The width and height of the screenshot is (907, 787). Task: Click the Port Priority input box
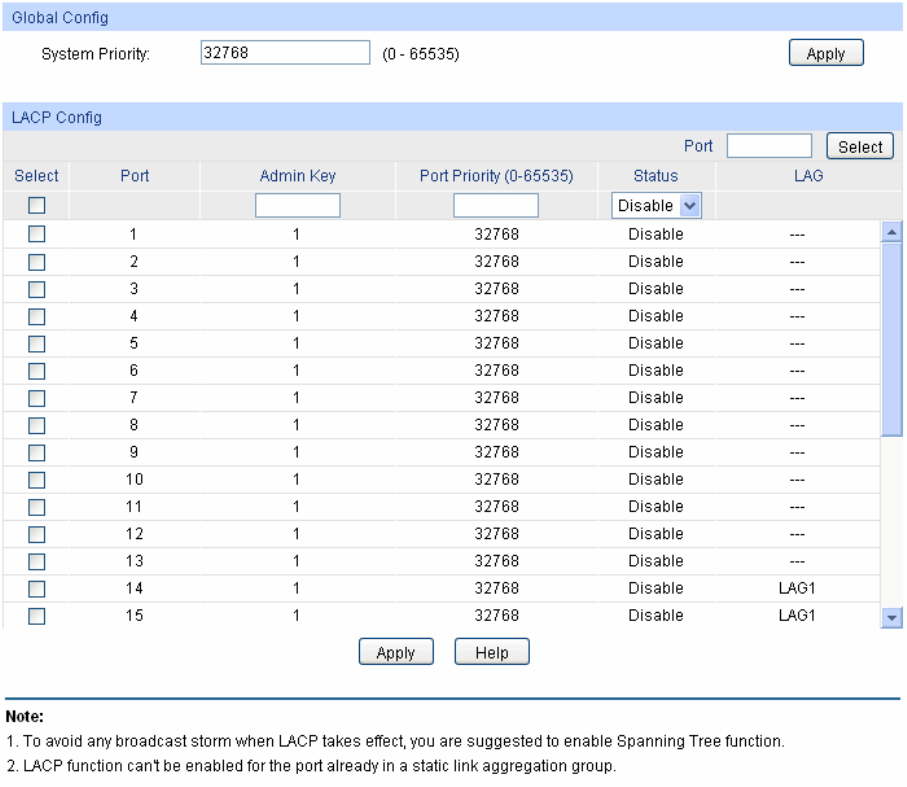(x=495, y=206)
